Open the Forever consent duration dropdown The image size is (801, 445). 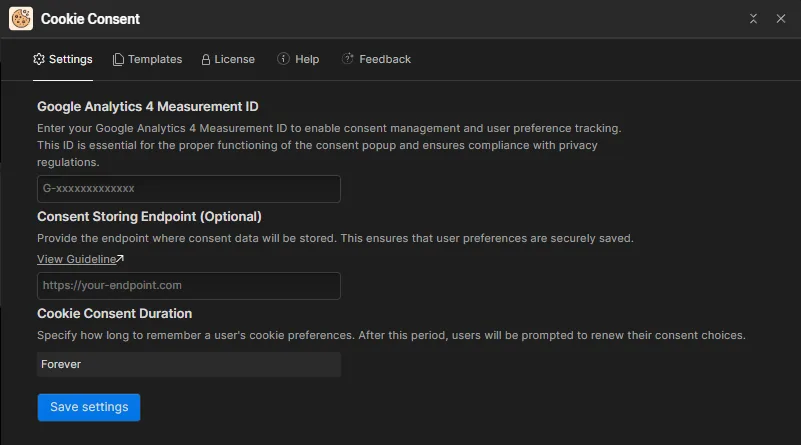pos(189,364)
